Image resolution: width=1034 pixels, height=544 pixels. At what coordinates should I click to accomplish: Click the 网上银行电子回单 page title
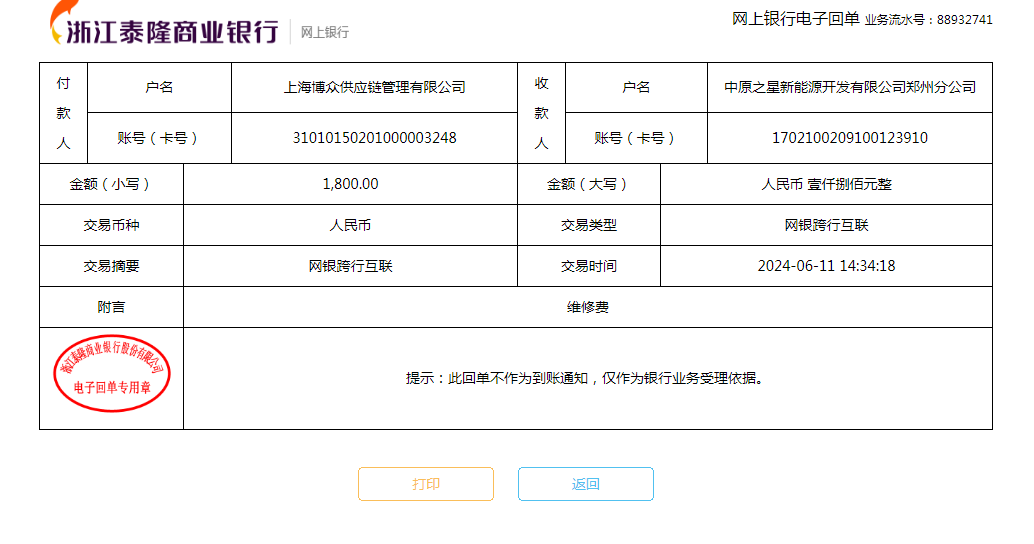795,18
